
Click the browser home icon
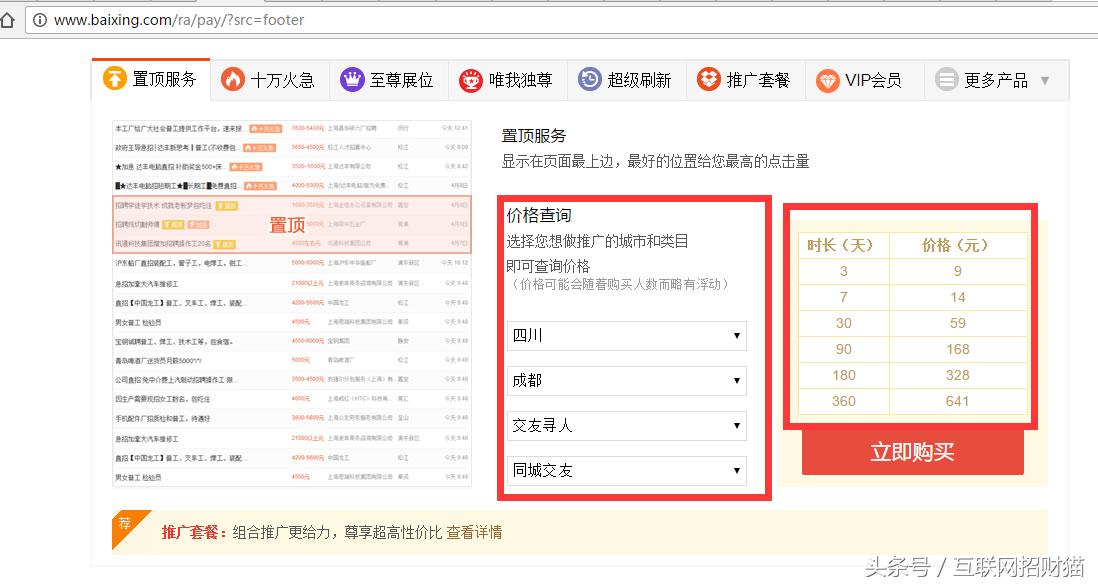tap(7, 20)
